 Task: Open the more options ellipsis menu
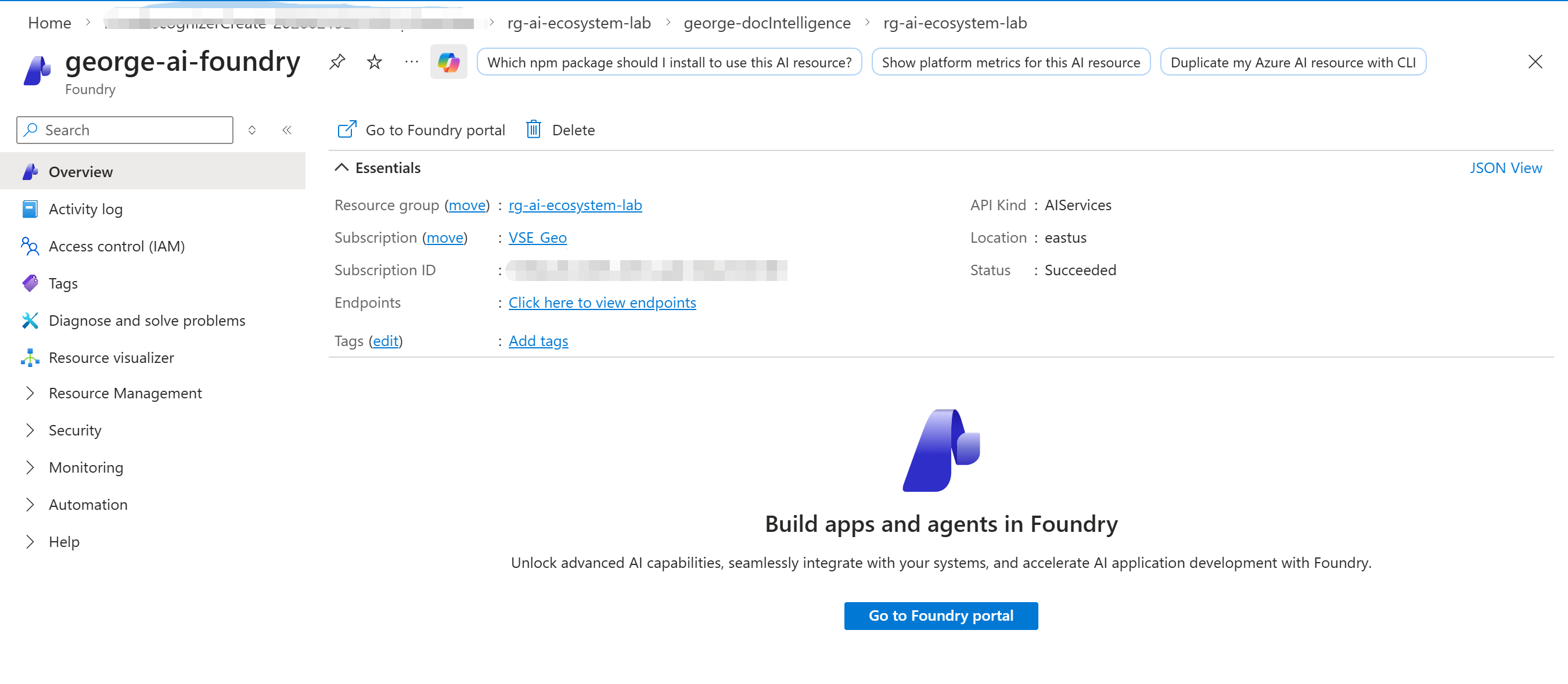coord(412,62)
